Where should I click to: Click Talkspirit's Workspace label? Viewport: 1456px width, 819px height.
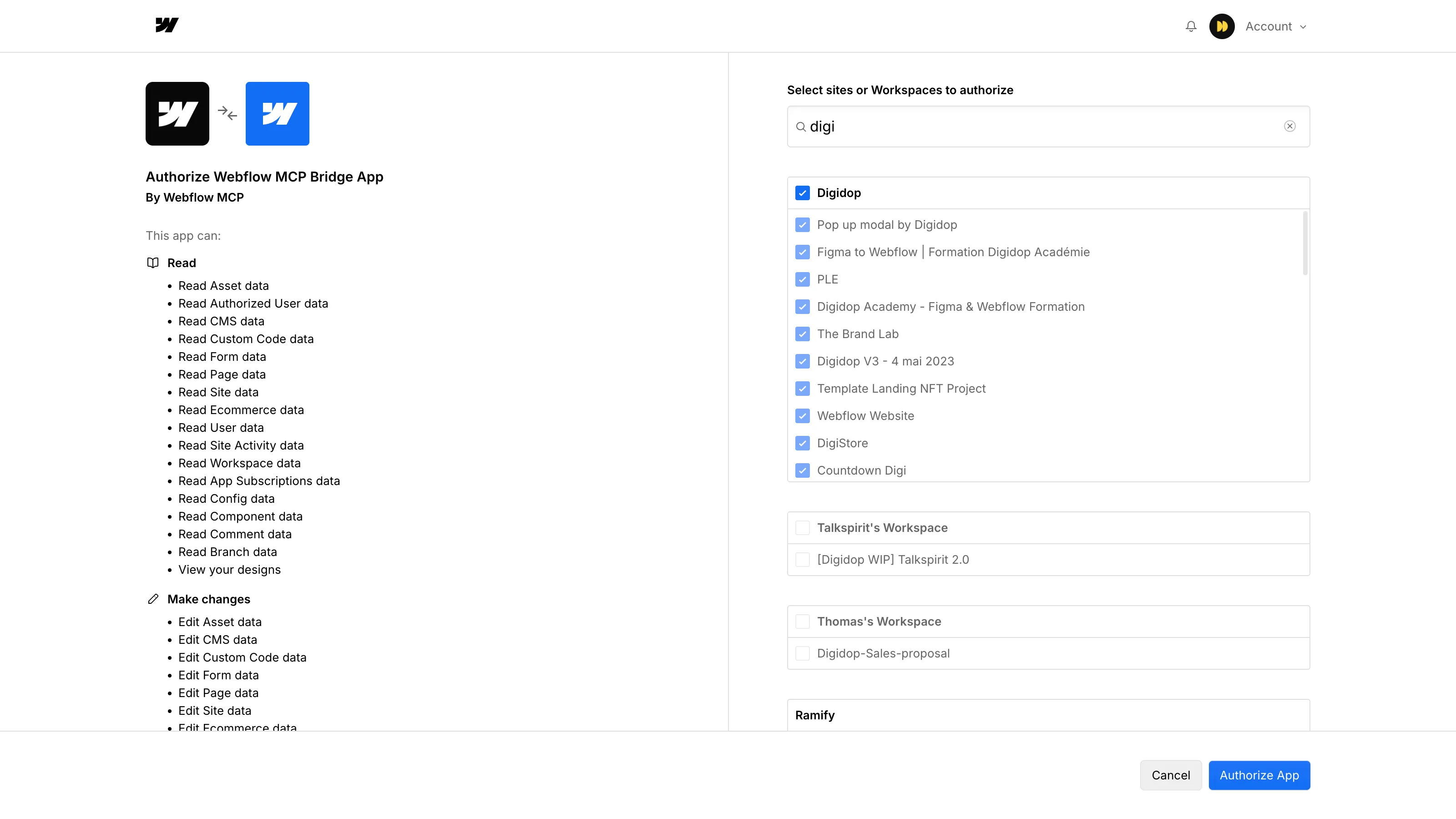882,528
